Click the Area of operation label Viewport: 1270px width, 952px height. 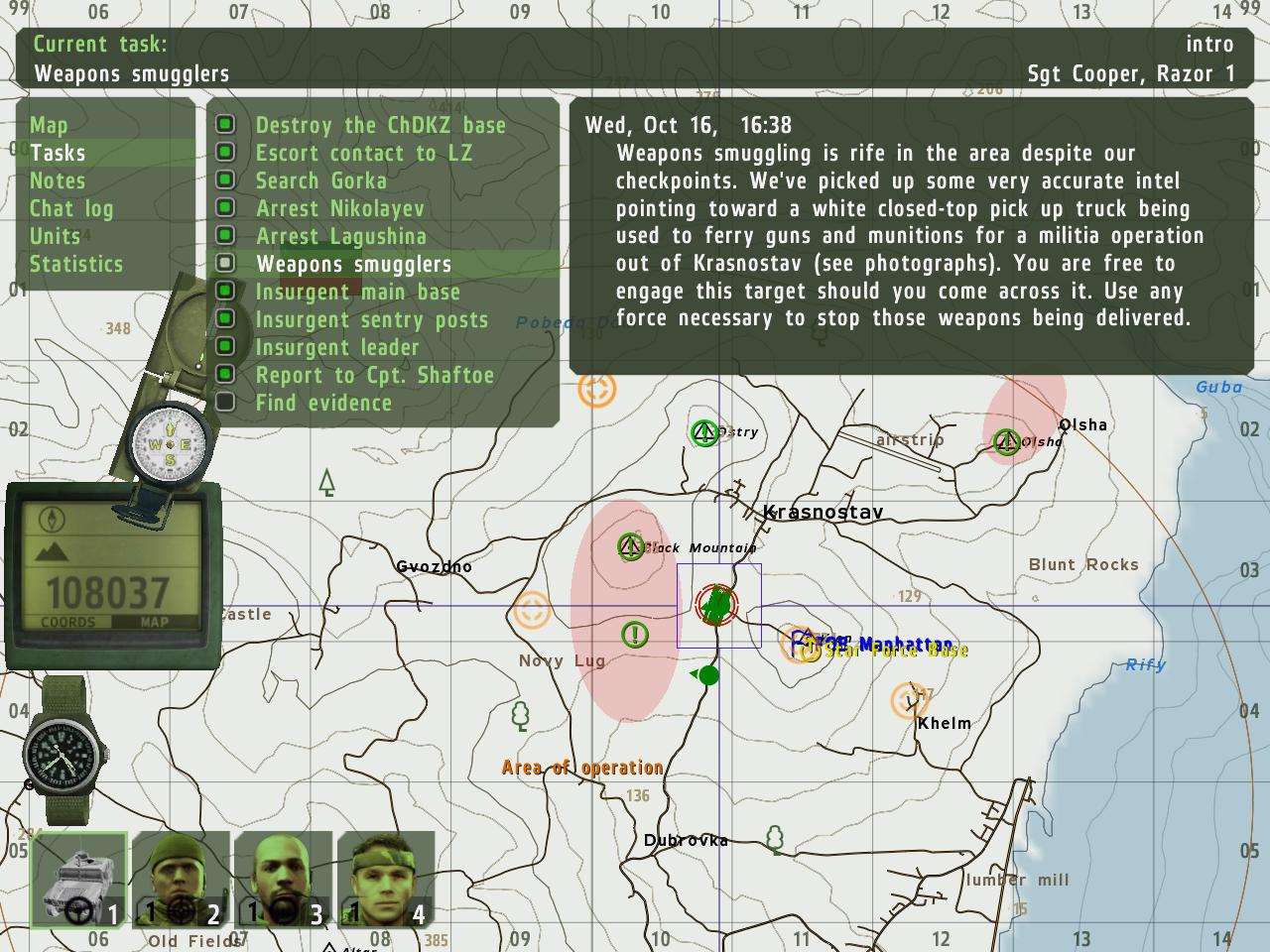tap(582, 768)
